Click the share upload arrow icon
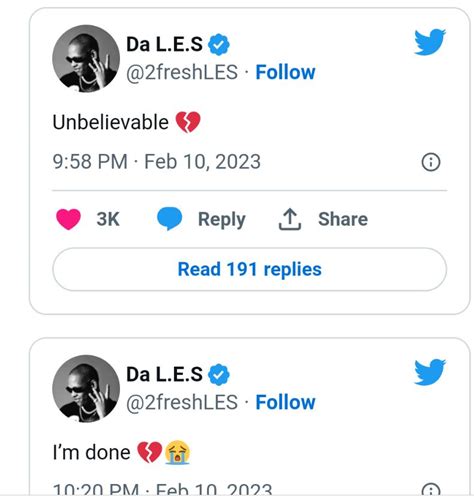This screenshot has height=499, width=474. pos(290,219)
